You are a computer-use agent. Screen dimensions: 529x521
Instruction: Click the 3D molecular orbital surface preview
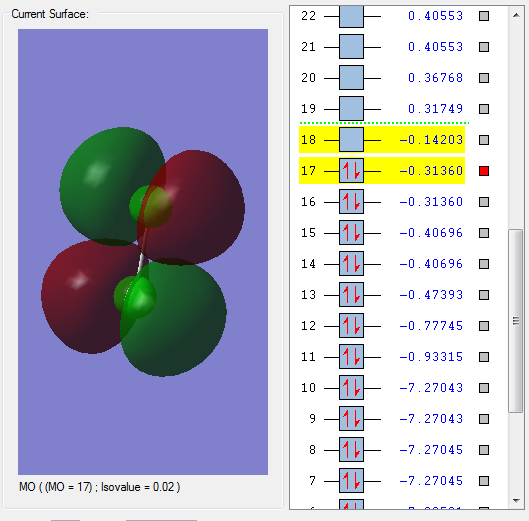(143, 252)
